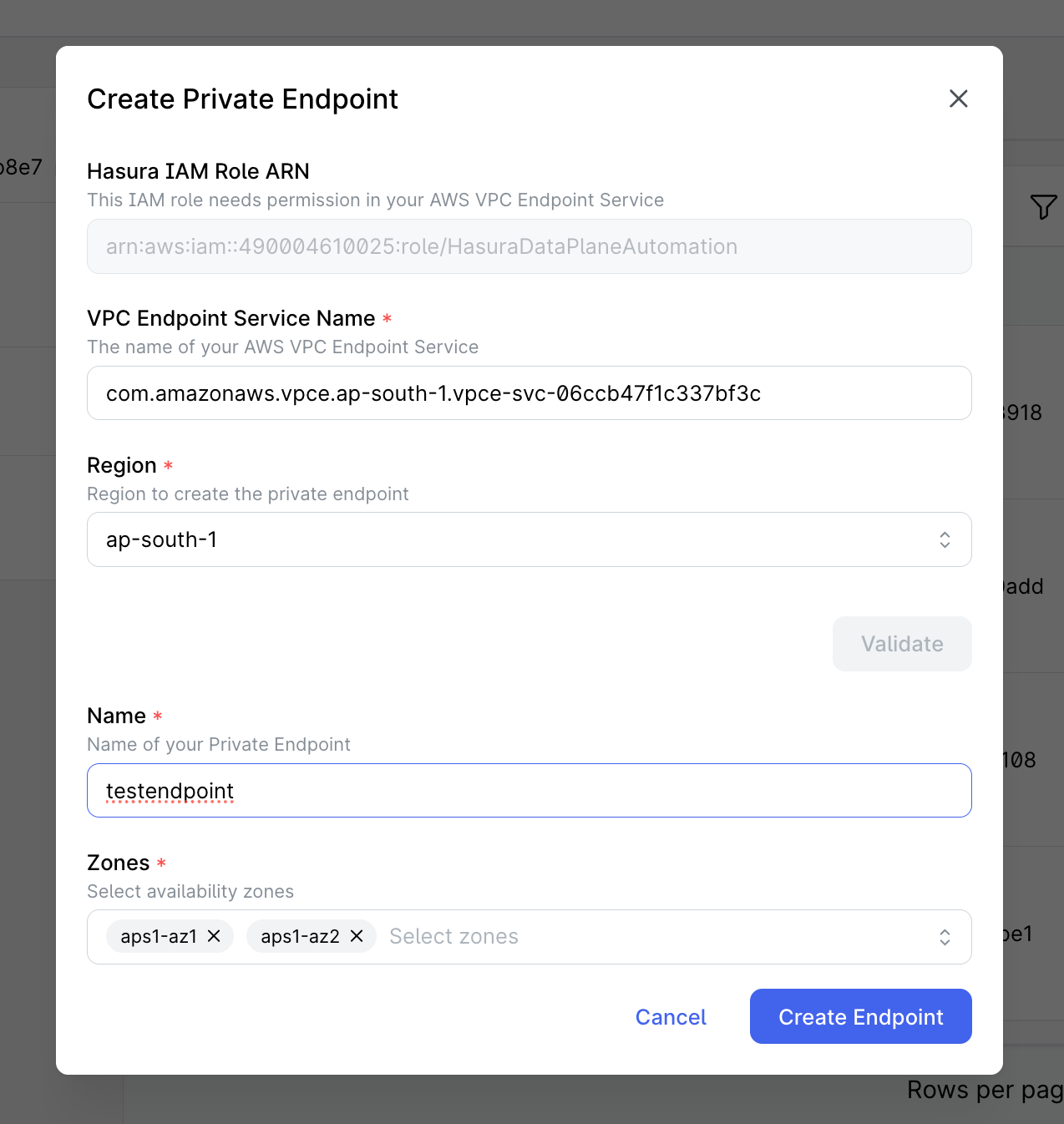Click the Validate button
This screenshot has height=1124, width=1064.
902,643
